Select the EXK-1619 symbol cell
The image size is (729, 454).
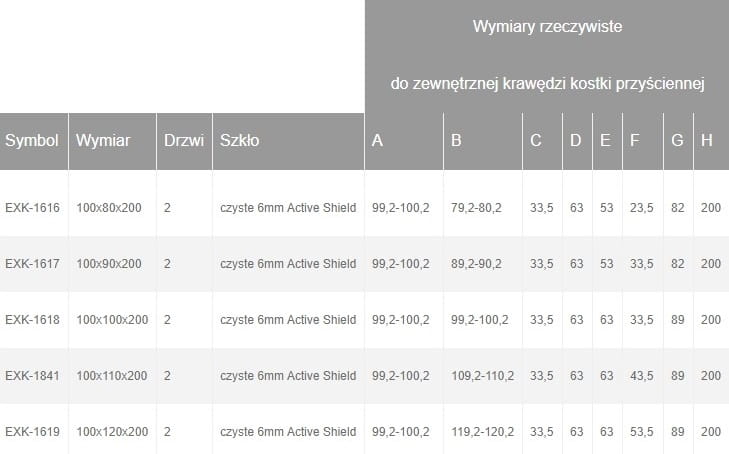coord(33,432)
